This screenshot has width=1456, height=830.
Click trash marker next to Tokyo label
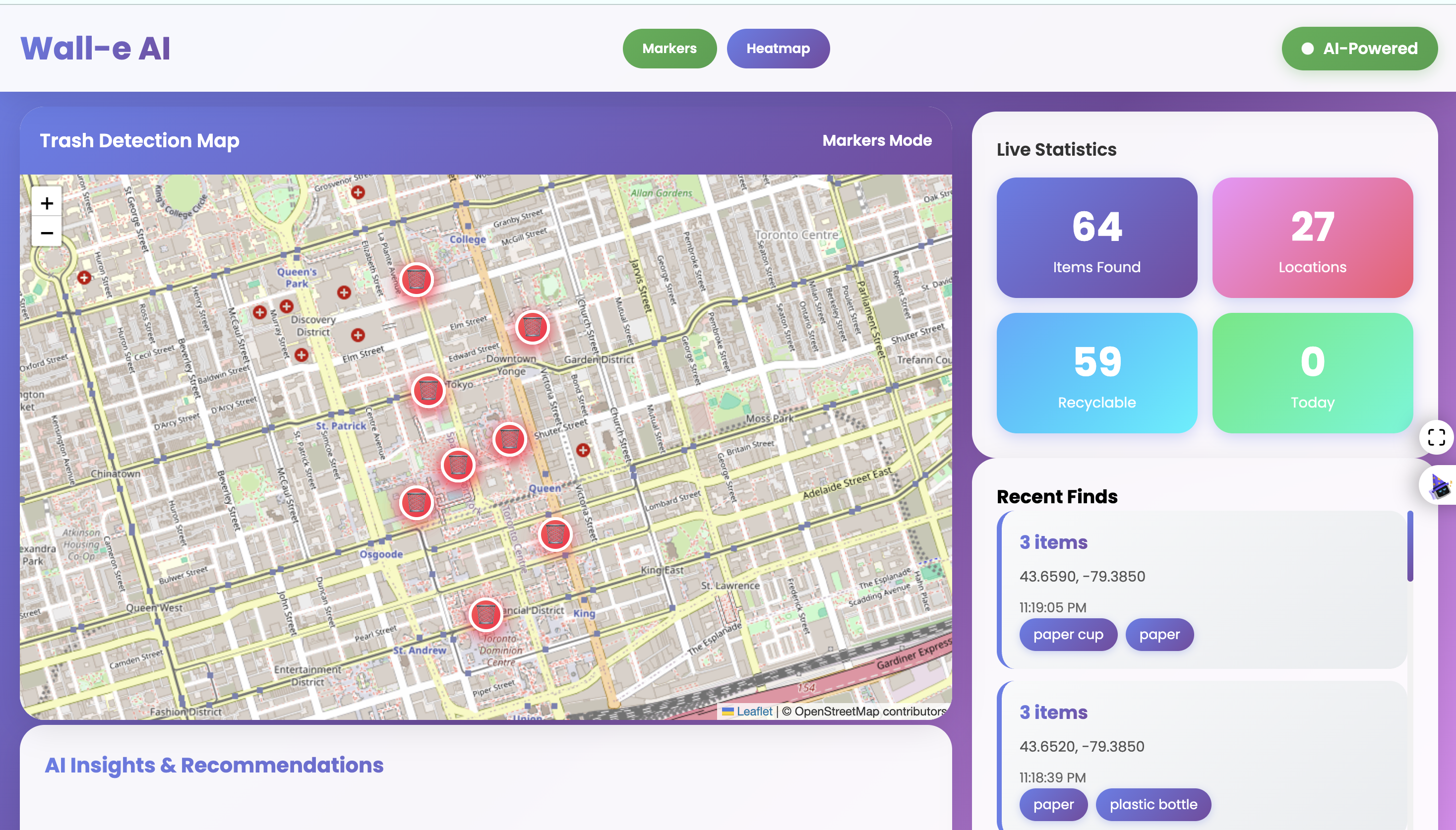pyautogui.click(x=428, y=391)
